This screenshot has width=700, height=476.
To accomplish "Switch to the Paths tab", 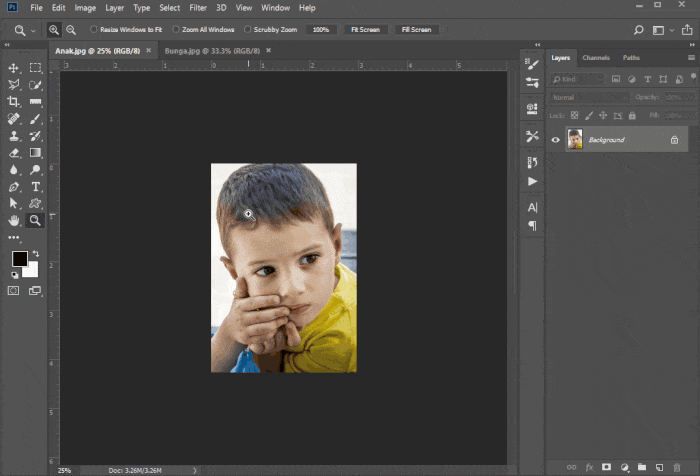I will [631, 58].
